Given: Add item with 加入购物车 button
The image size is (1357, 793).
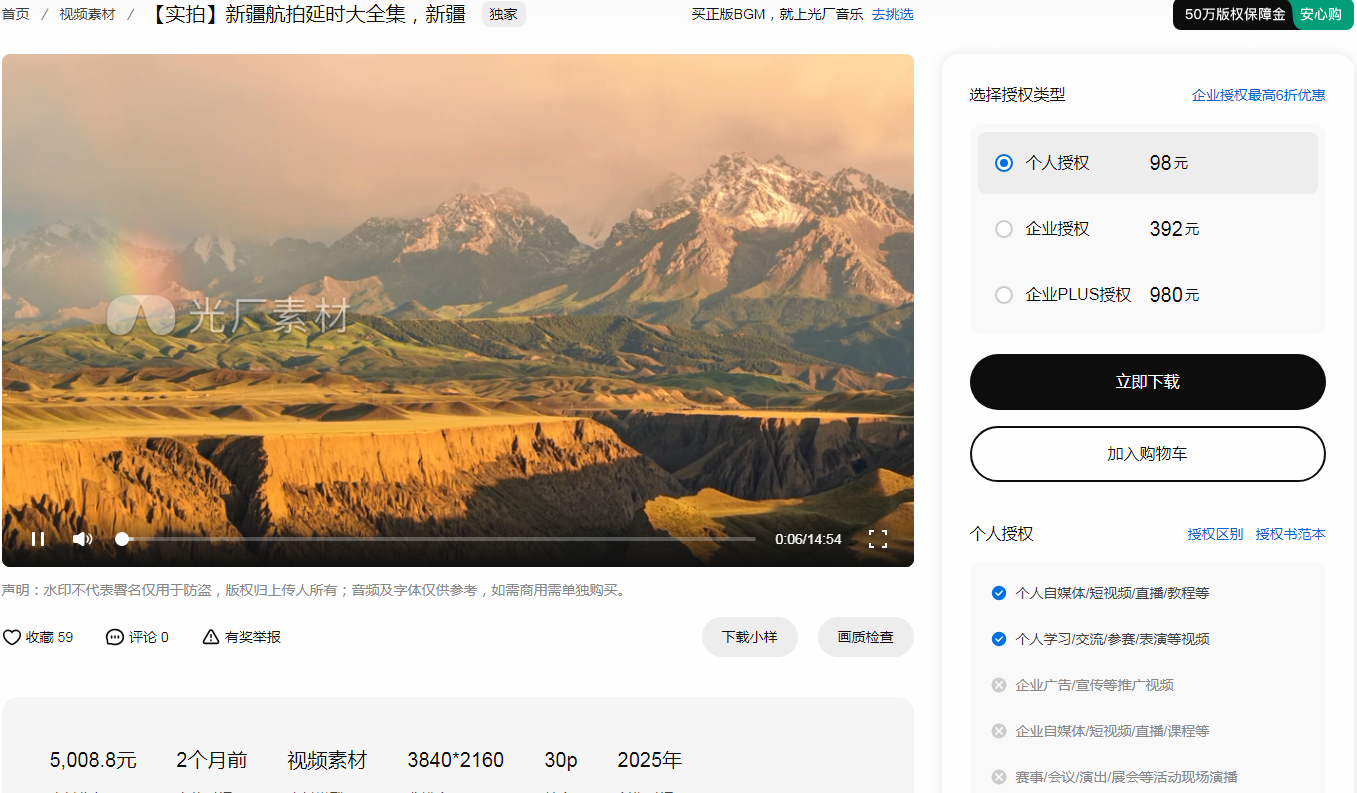Looking at the screenshot, I should (x=1147, y=454).
